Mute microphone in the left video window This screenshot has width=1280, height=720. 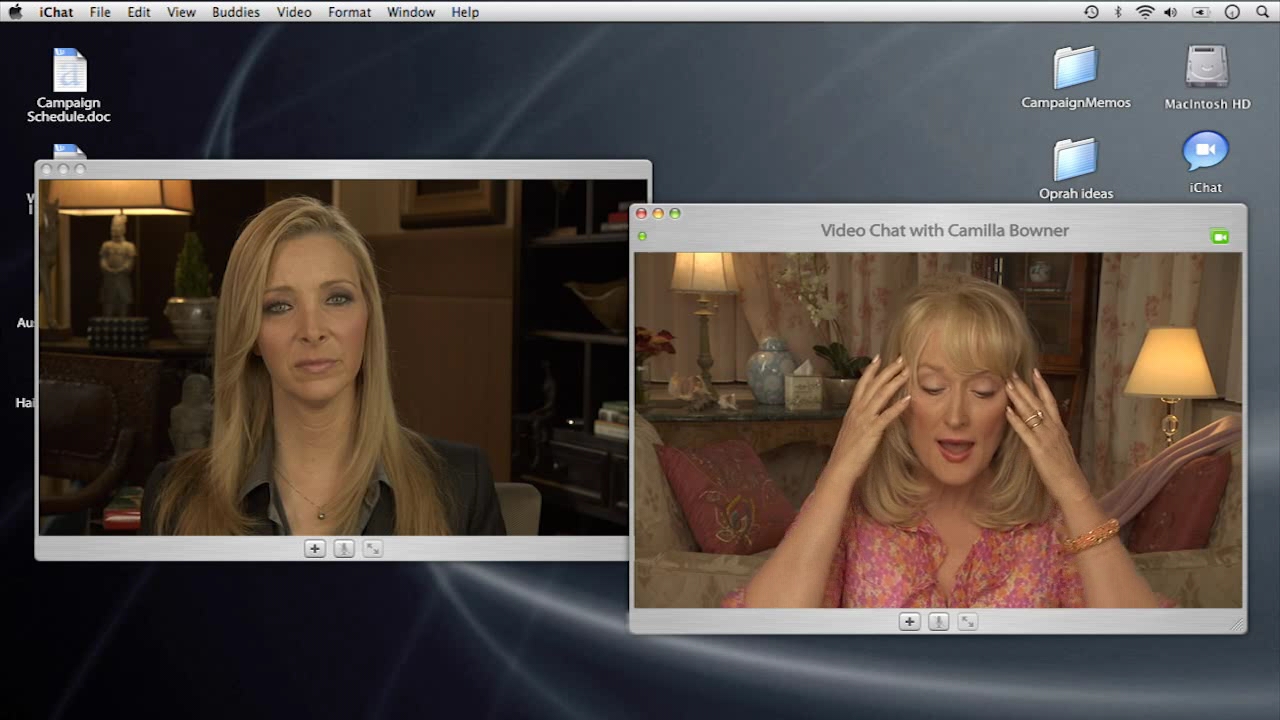click(343, 548)
